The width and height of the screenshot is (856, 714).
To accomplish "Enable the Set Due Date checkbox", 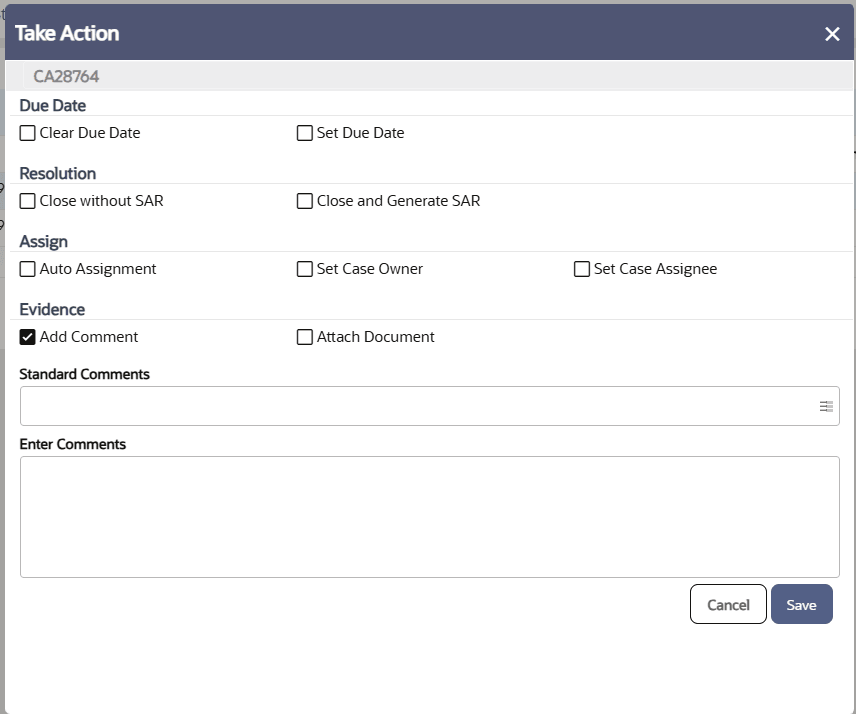I will pos(305,133).
